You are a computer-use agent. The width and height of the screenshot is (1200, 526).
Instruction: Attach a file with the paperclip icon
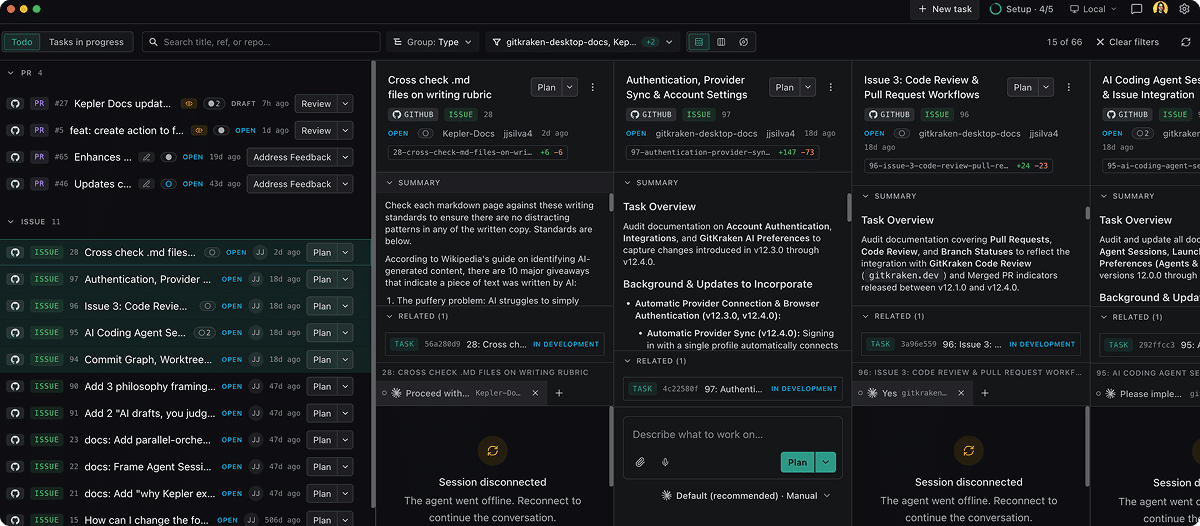coord(640,462)
